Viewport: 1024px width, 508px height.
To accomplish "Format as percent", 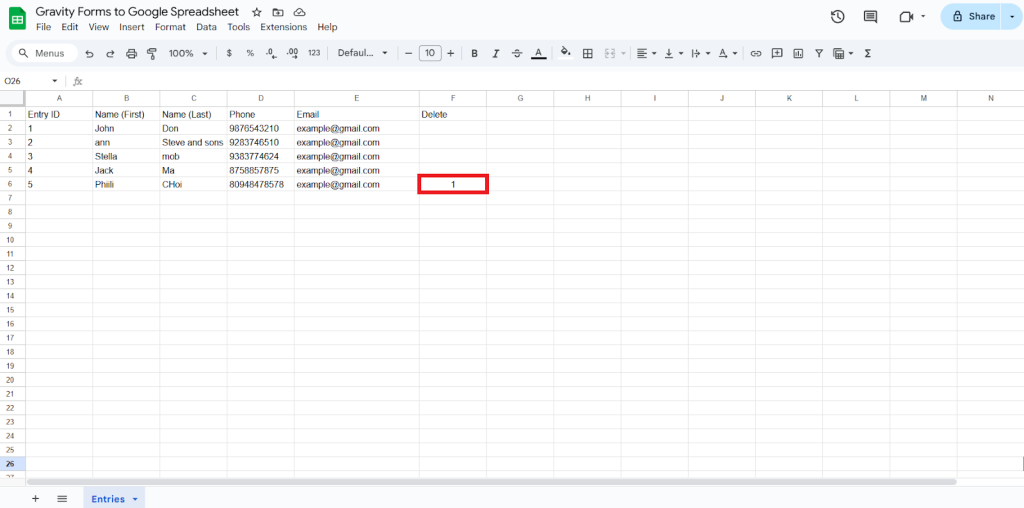I will [x=250, y=54].
